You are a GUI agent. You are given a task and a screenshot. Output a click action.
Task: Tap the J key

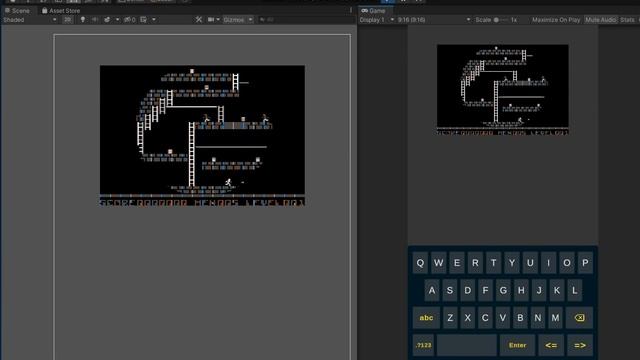click(x=539, y=290)
